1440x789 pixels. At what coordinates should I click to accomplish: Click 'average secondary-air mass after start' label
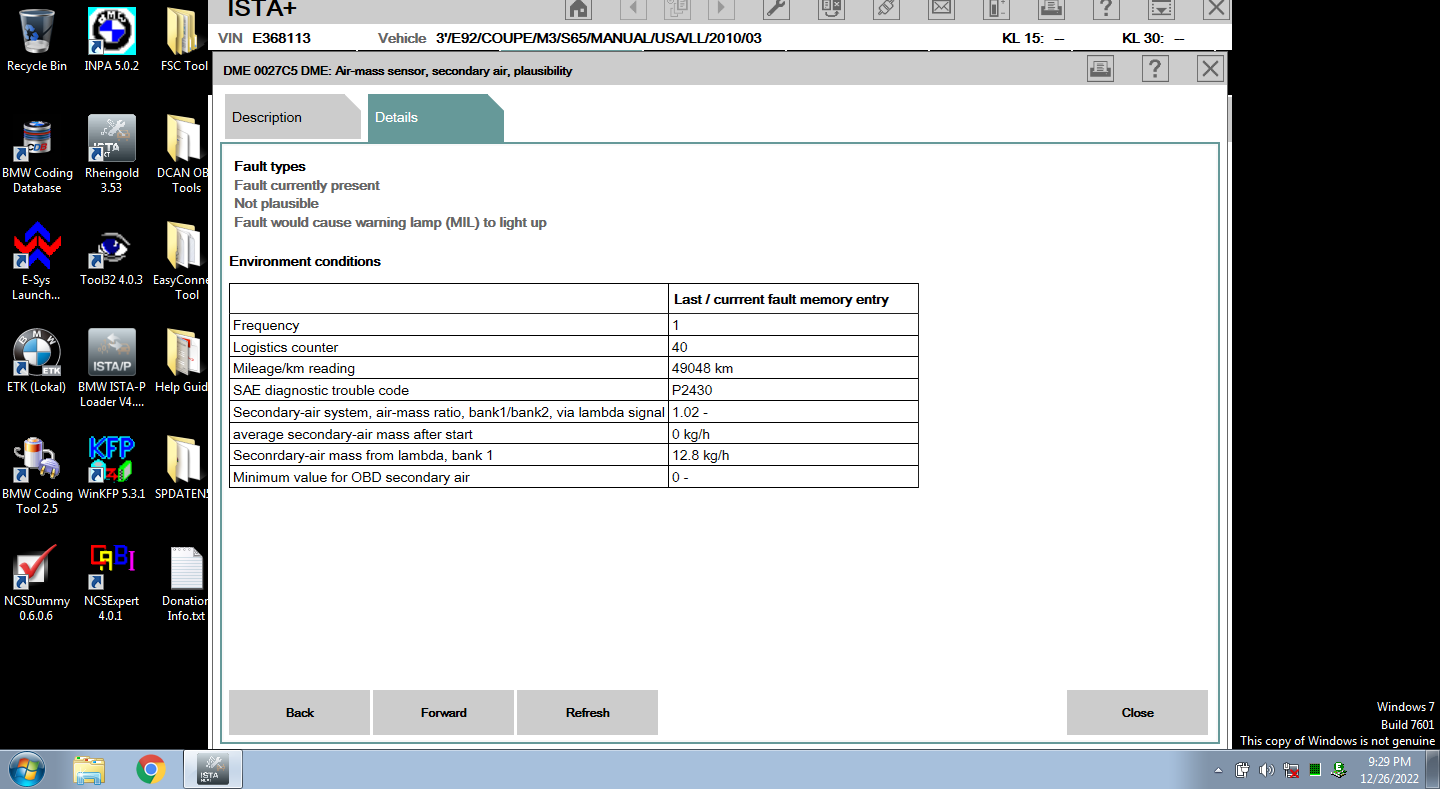tap(353, 434)
